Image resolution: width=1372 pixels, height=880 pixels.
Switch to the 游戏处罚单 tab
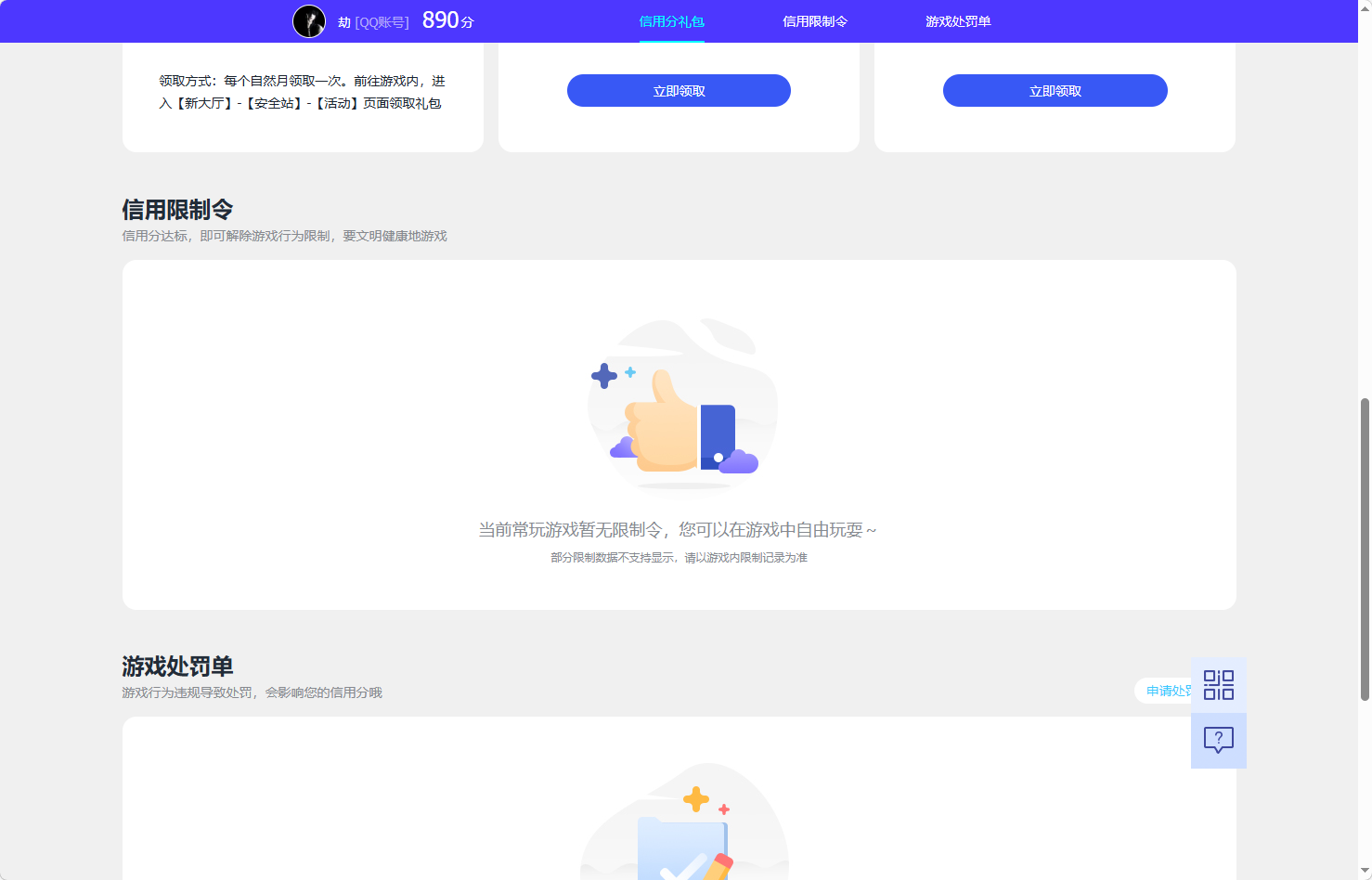(x=958, y=20)
